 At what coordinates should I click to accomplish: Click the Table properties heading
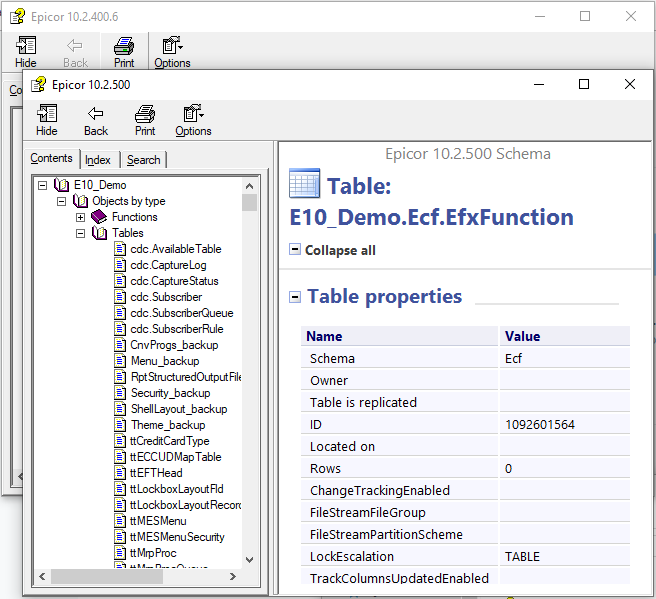[x=384, y=296]
